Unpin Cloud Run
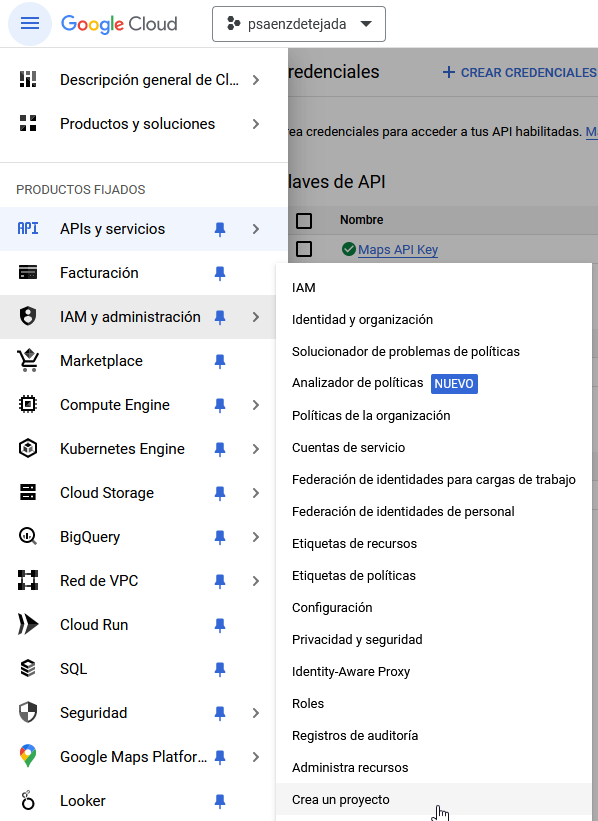This screenshot has width=598, height=821. (x=220, y=625)
